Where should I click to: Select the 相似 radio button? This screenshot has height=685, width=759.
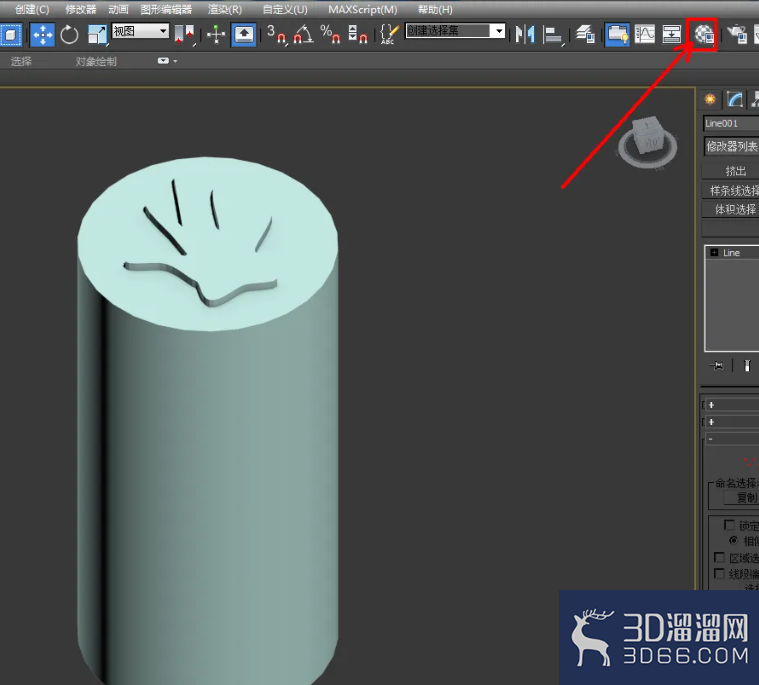pos(734,540)
